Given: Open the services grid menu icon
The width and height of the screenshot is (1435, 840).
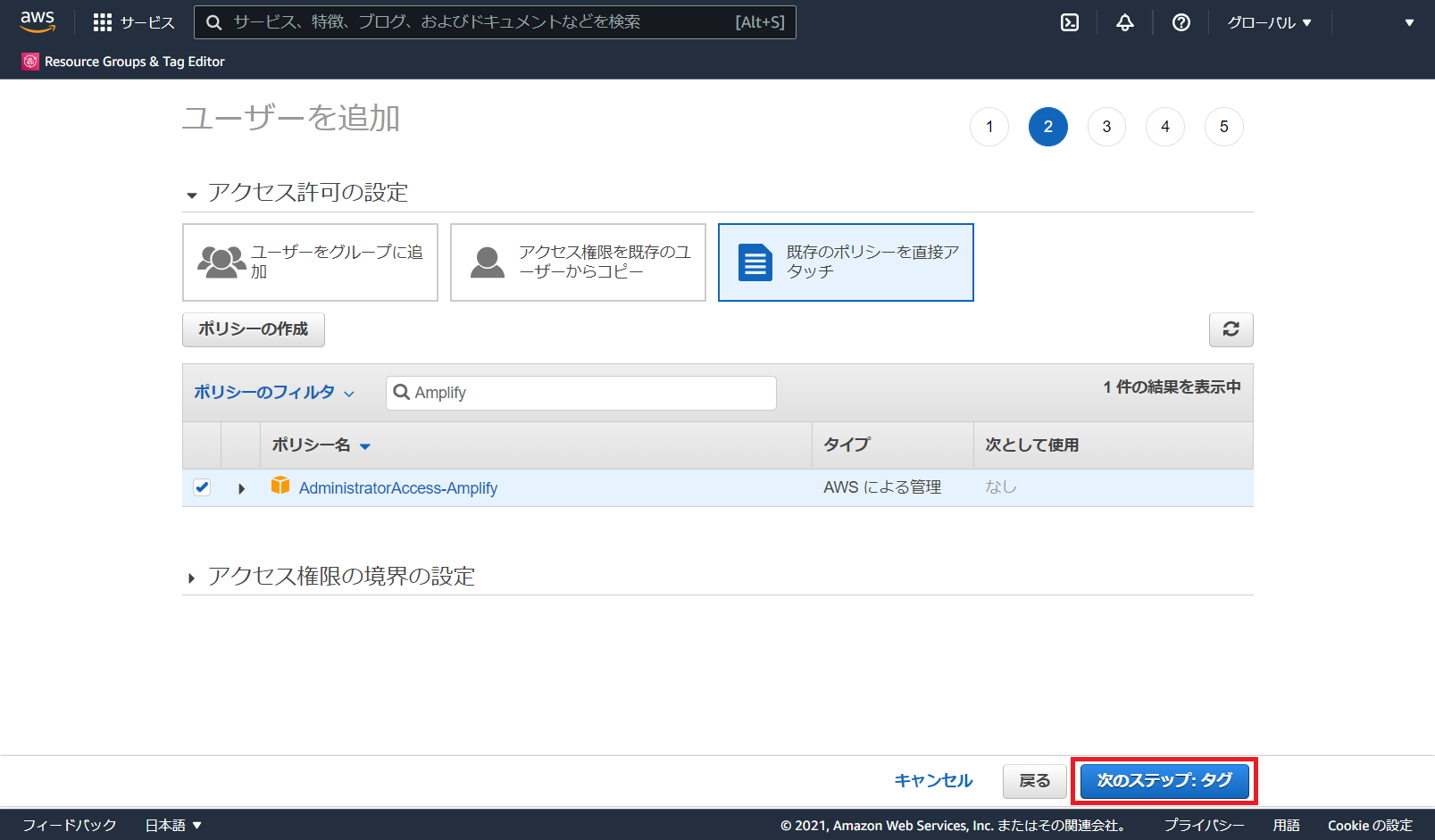Looking at the screenshot, I should [103, 22].
